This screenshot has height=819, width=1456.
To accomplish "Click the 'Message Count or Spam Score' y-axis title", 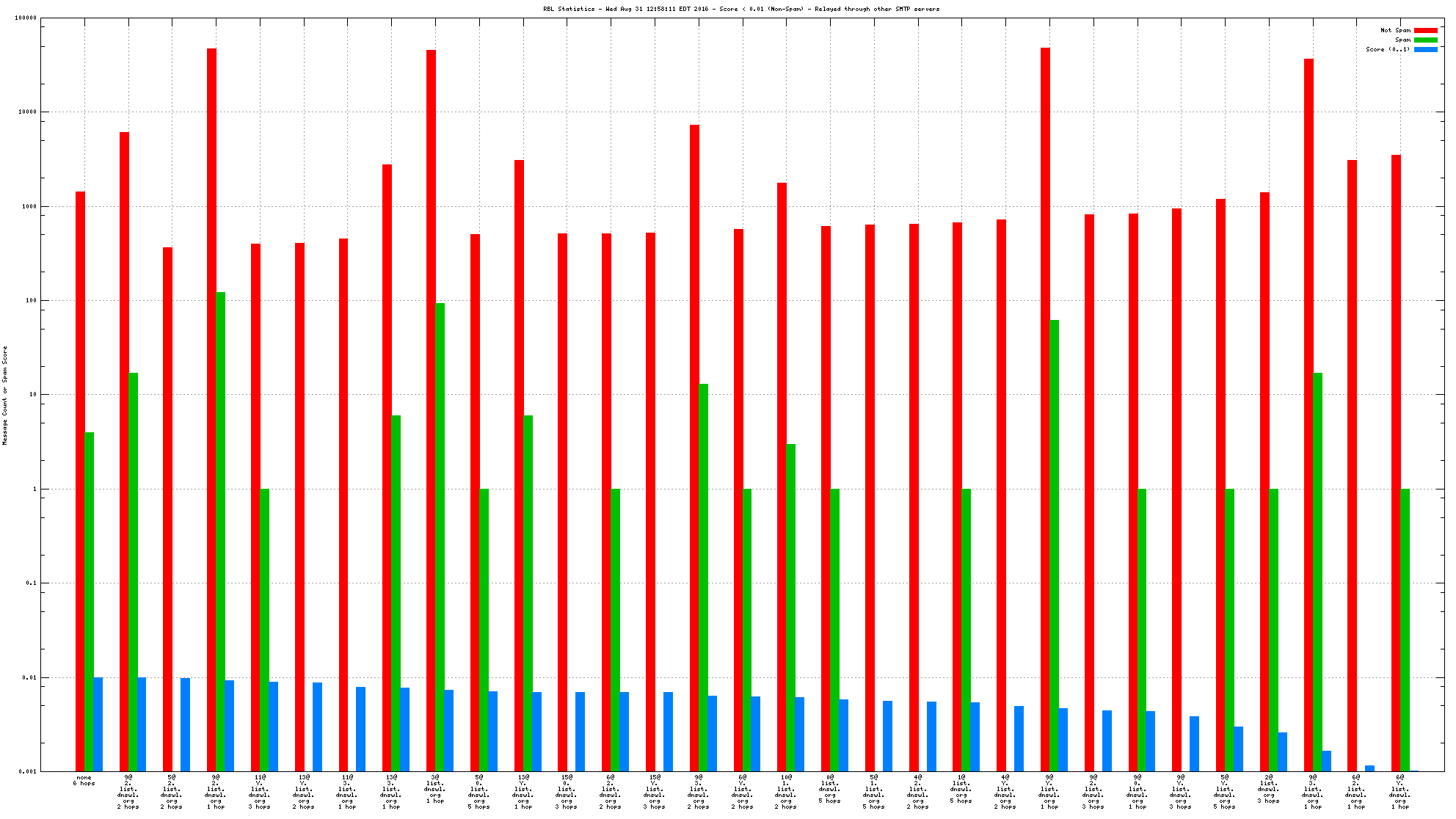I will tap(5, 395).
